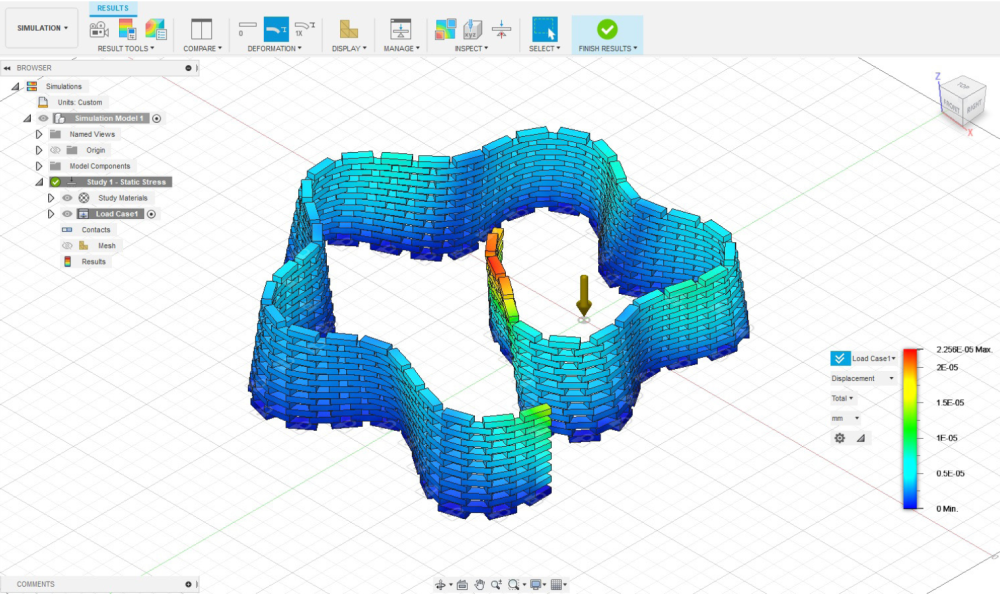Click the Manage load case icon
Screen dimensions: 1000x596
pos(401,29)
